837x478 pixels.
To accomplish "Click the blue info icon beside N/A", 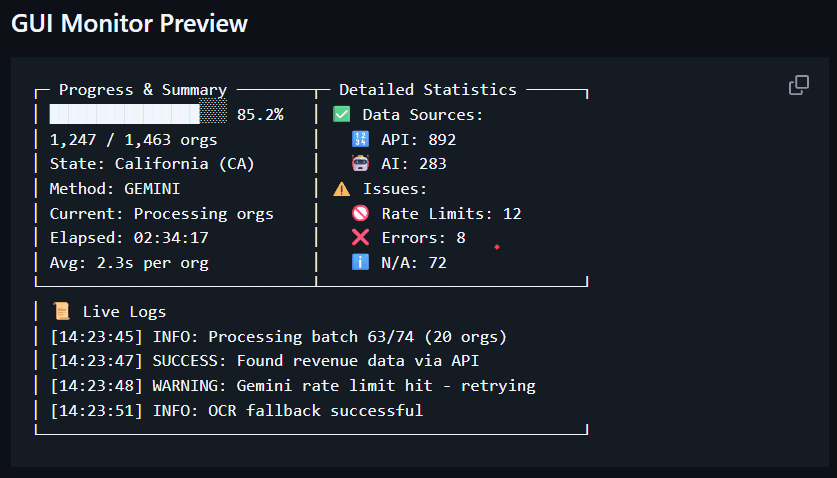I will (x=360, y=262).
